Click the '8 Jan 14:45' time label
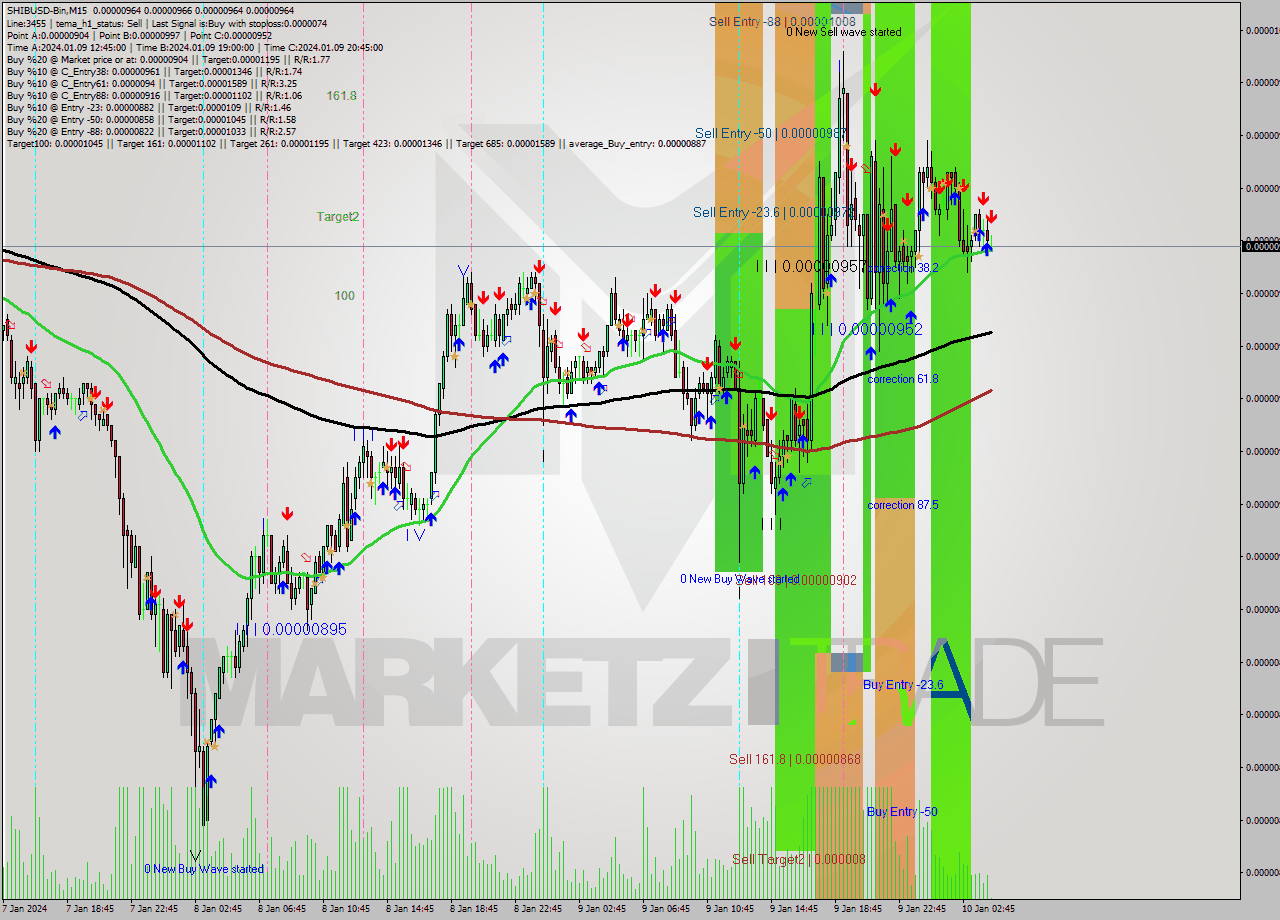This screenshot has height=920, width=1280. (410, 909)
